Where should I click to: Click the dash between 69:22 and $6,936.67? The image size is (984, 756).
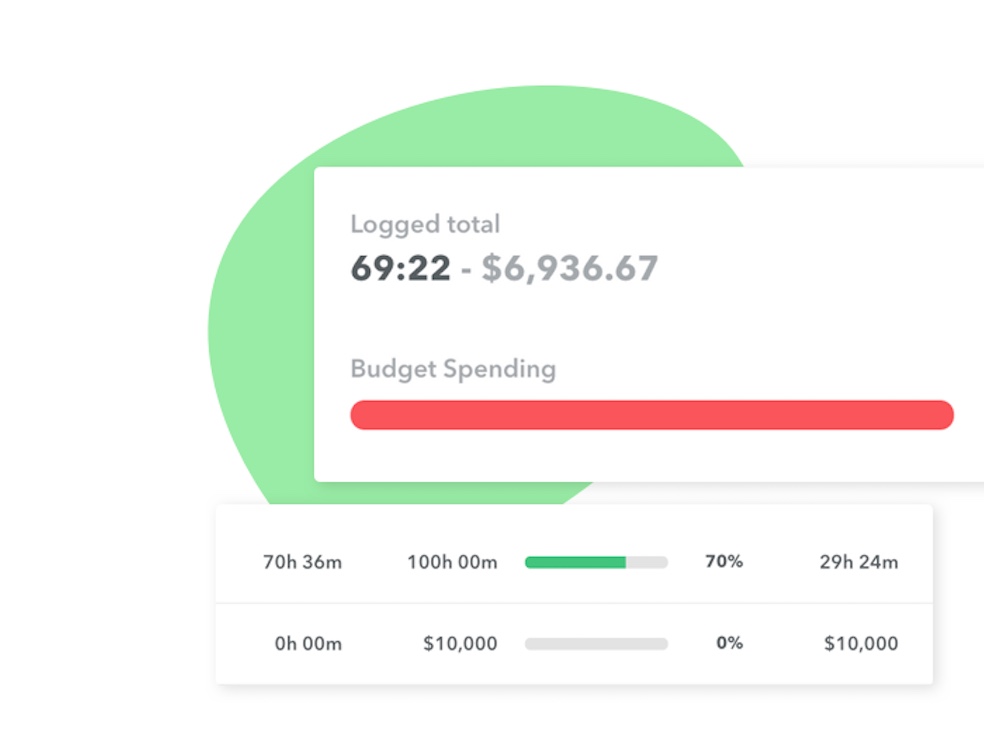(466, 270)
